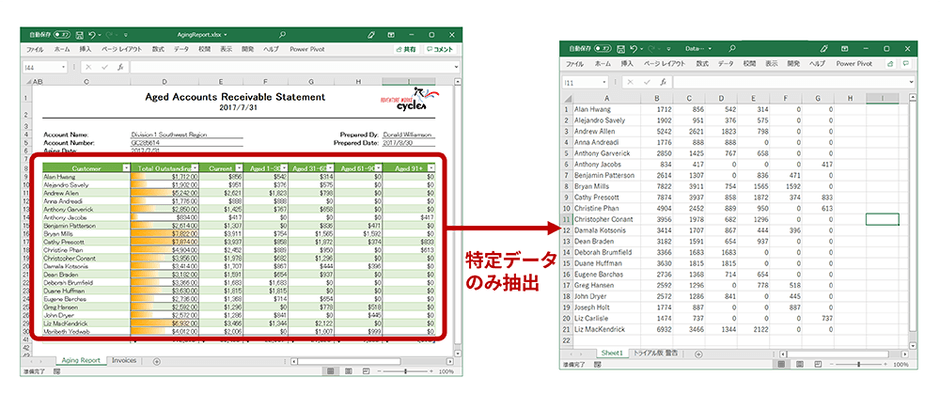Open 挿入 tab in AgingReport window
The height and width of the screenshot is (396, 940).
(86, 50)
